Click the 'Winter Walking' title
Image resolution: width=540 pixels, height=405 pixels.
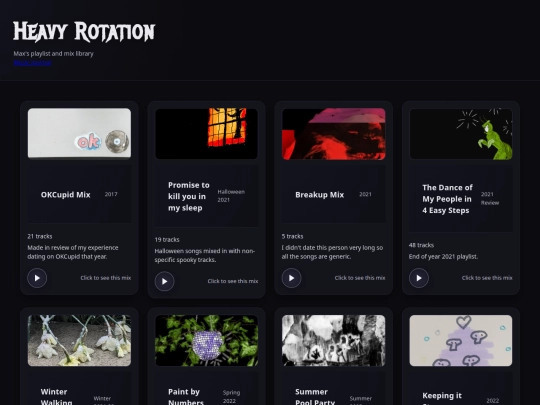[56, 397]
